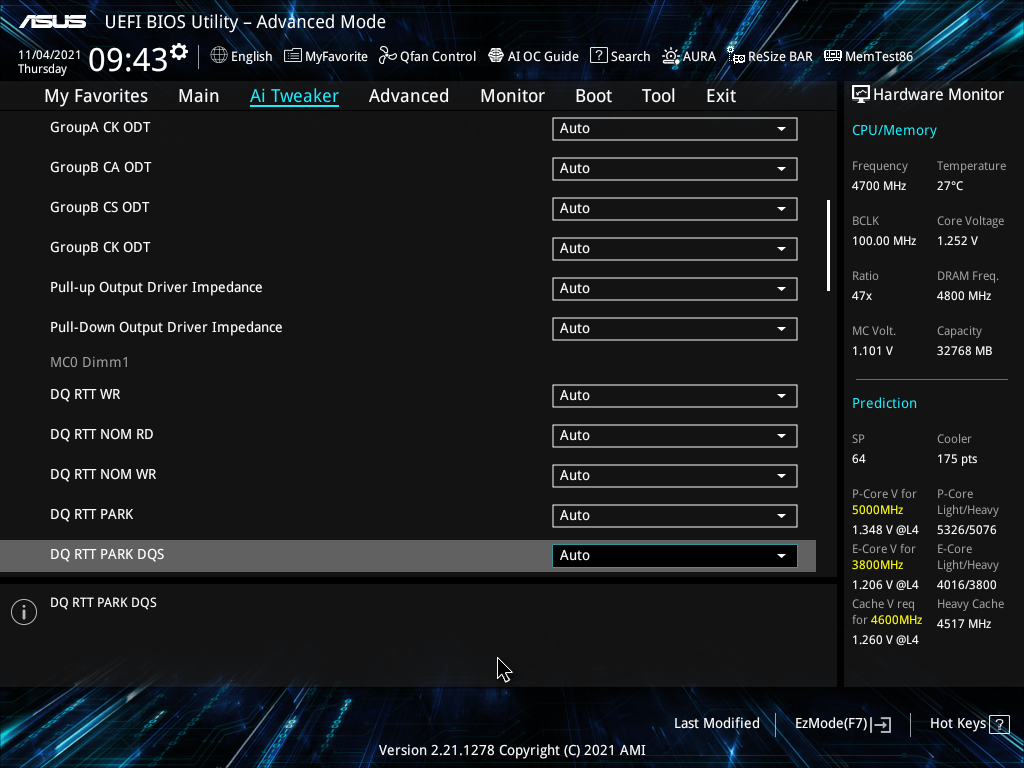The width and height of the screenshot is (1024, 768).
Task: Click the 4700 MHz frequency value
Action: pos(879,186)
